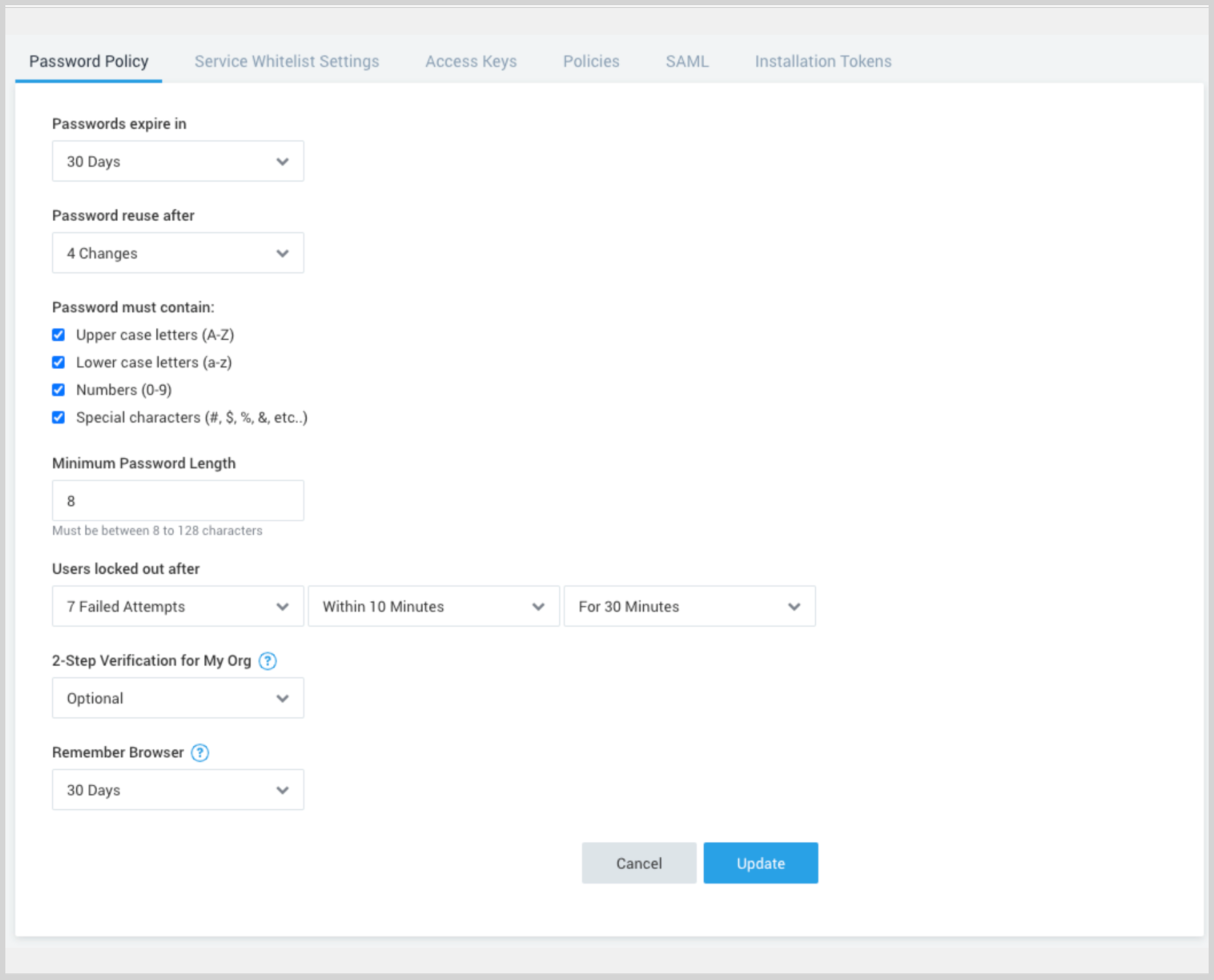
Task: Click help icon next to Remember Browser
Action: pyautogui.click(x=200, y=752)
